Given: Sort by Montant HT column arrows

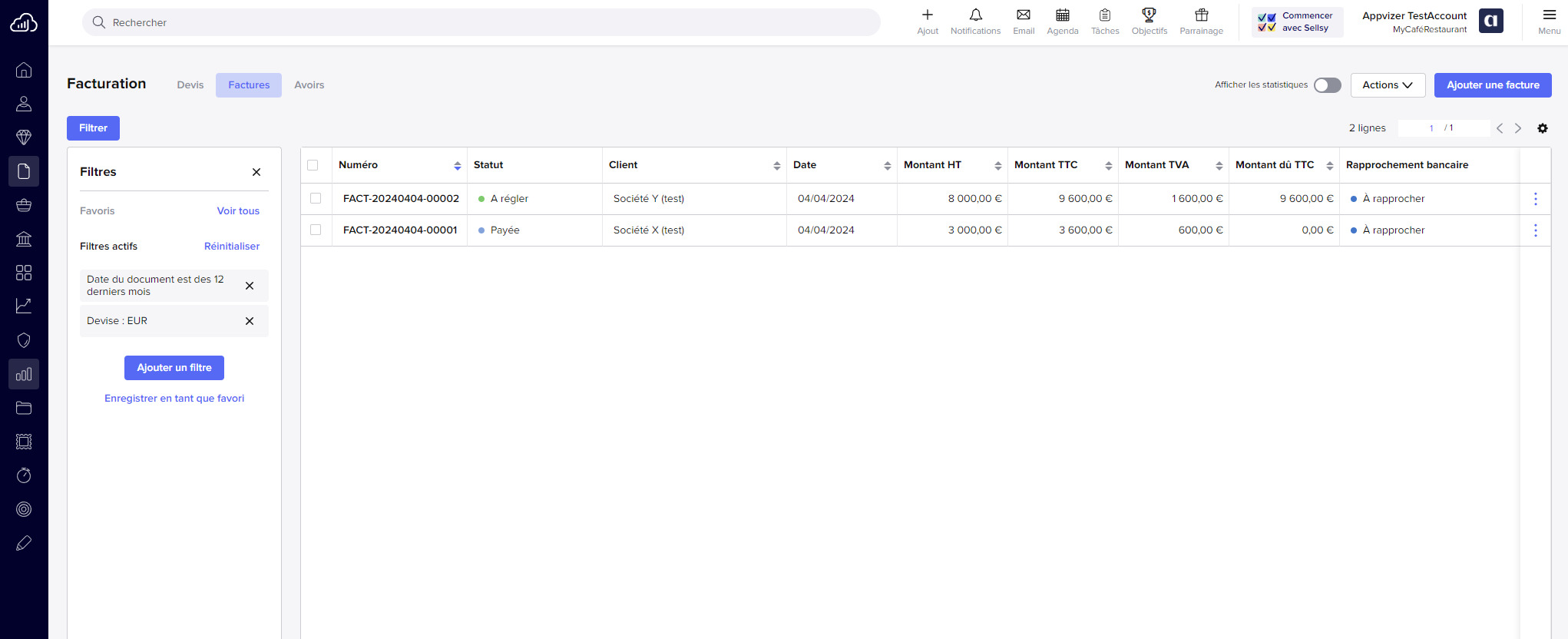Looking at the screenshot, I should pyautogui.click(x=998, y=166).
